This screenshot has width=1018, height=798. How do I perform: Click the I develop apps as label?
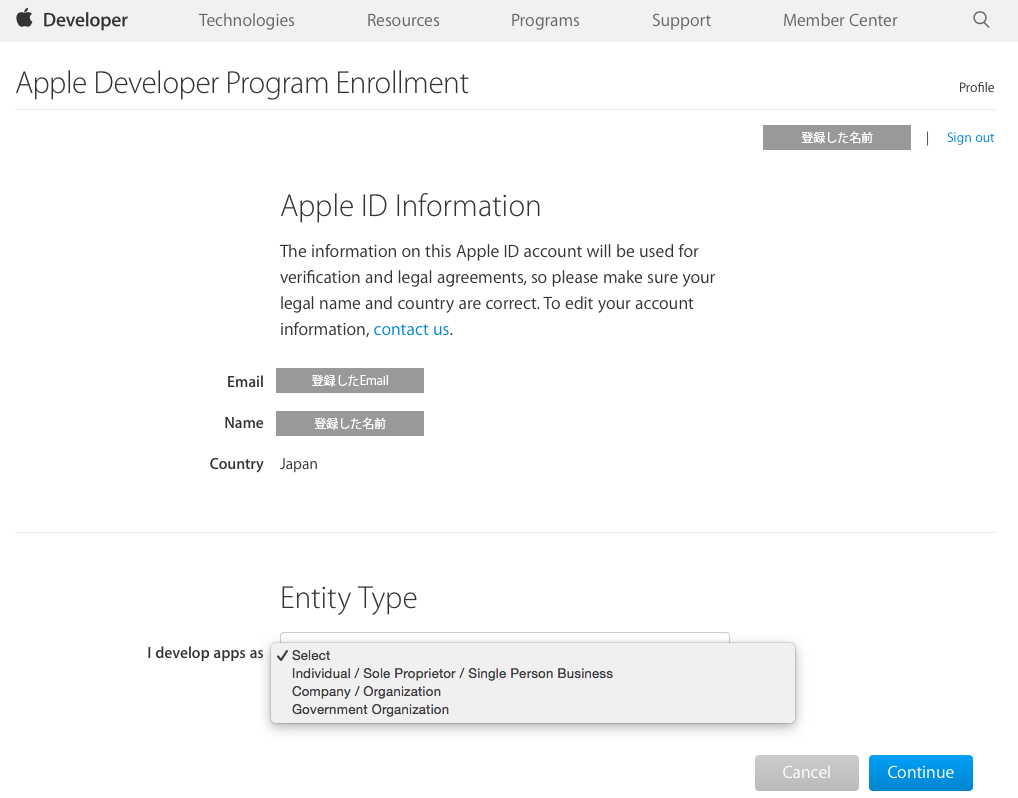(205, 653)
